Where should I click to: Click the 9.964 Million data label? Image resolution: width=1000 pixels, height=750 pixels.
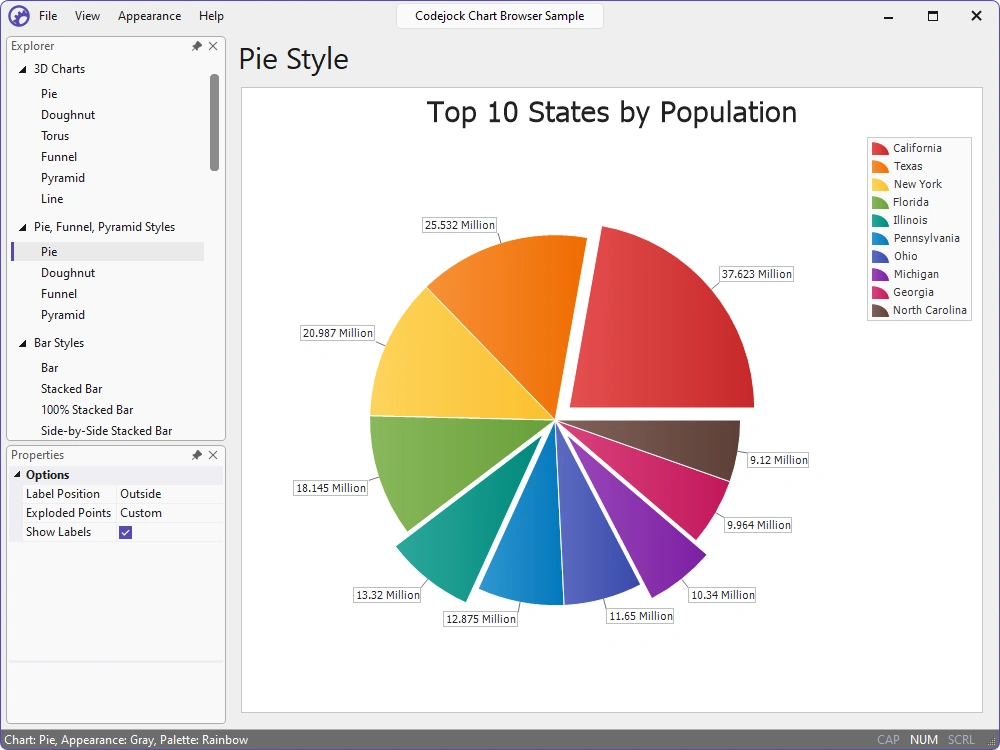[758, 526]
